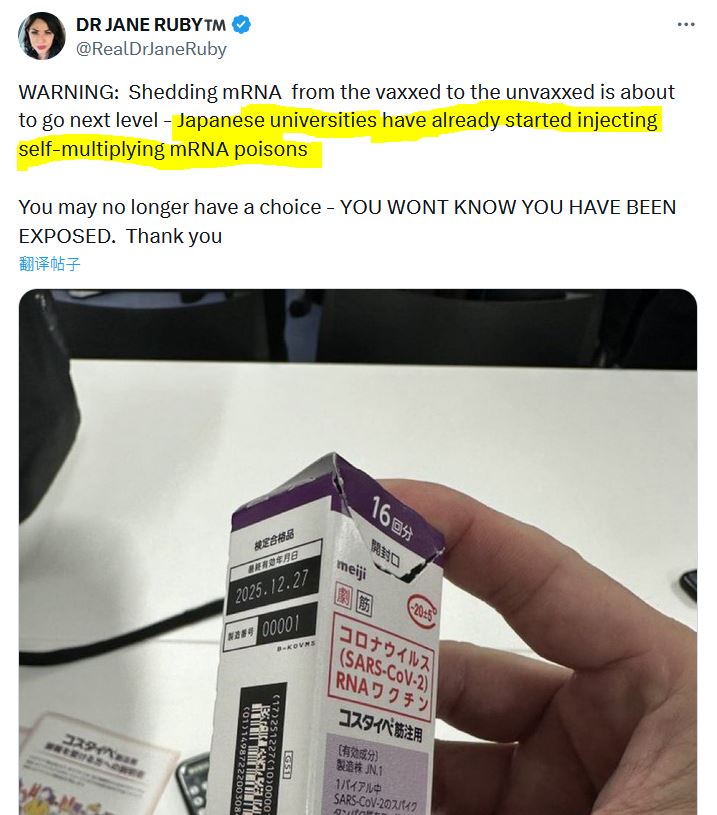The image size is (717, 815).
Task: Open the three-dot more options menu
Action: [x=686, y=24]
